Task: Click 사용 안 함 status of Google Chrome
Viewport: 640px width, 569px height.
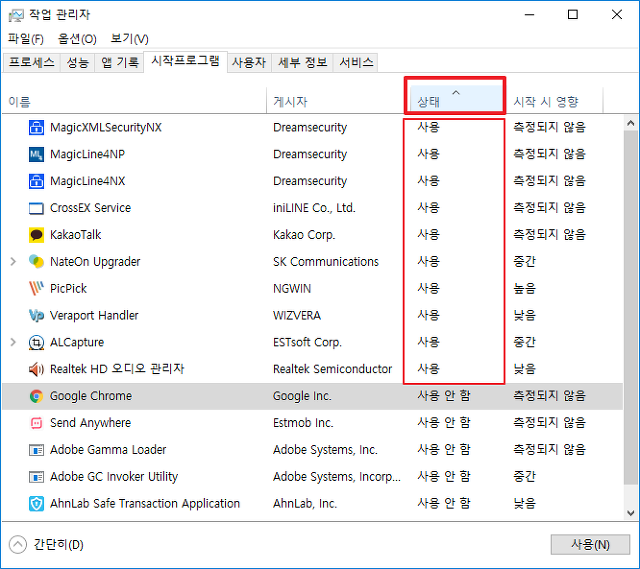Action: click(x=444, y=396)
